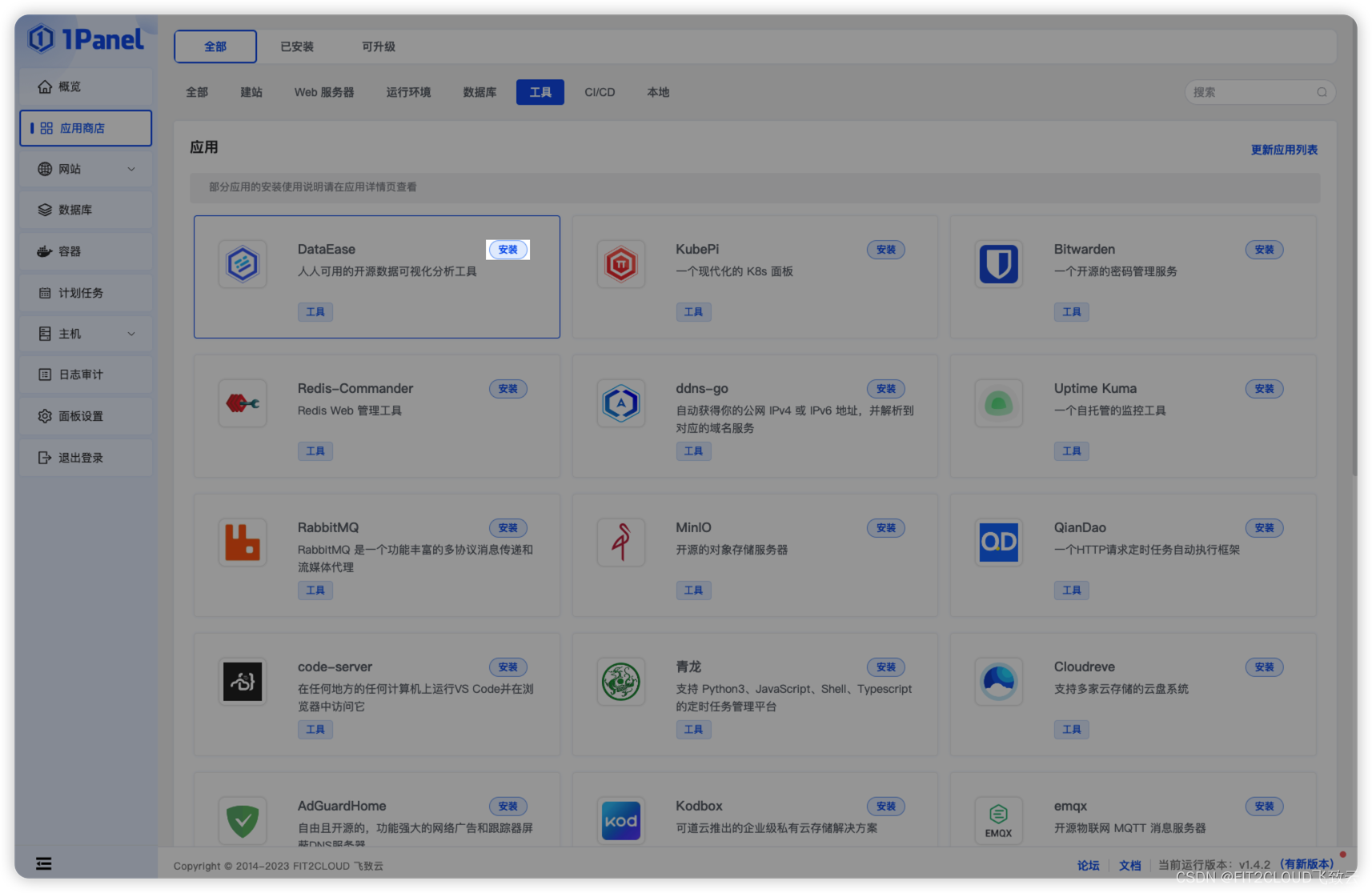Click the 有新版本 update link
This screenshot has width=1372, height=893.
(x=1306, y=864)
